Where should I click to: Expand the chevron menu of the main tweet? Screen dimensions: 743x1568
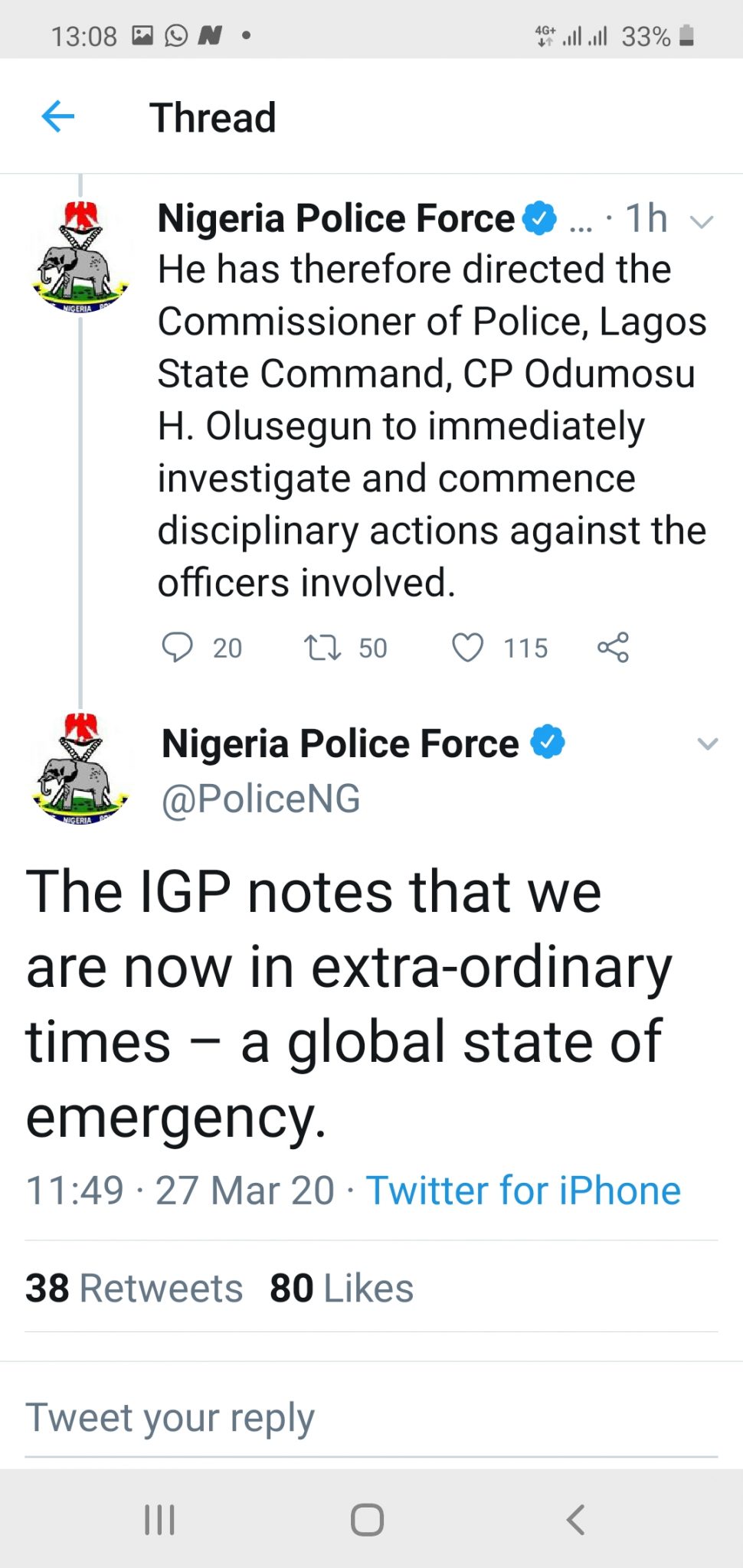pos(708,743)
